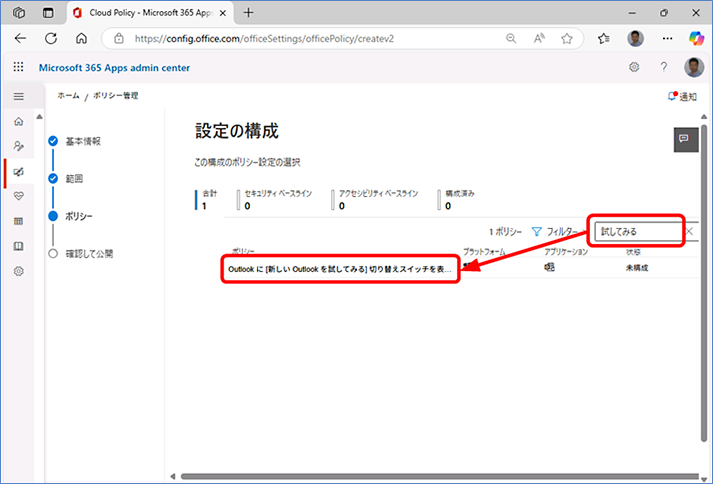Sort by プラットフォーム column header
Viewport: 713px width, 484px height.
[484, 252]
